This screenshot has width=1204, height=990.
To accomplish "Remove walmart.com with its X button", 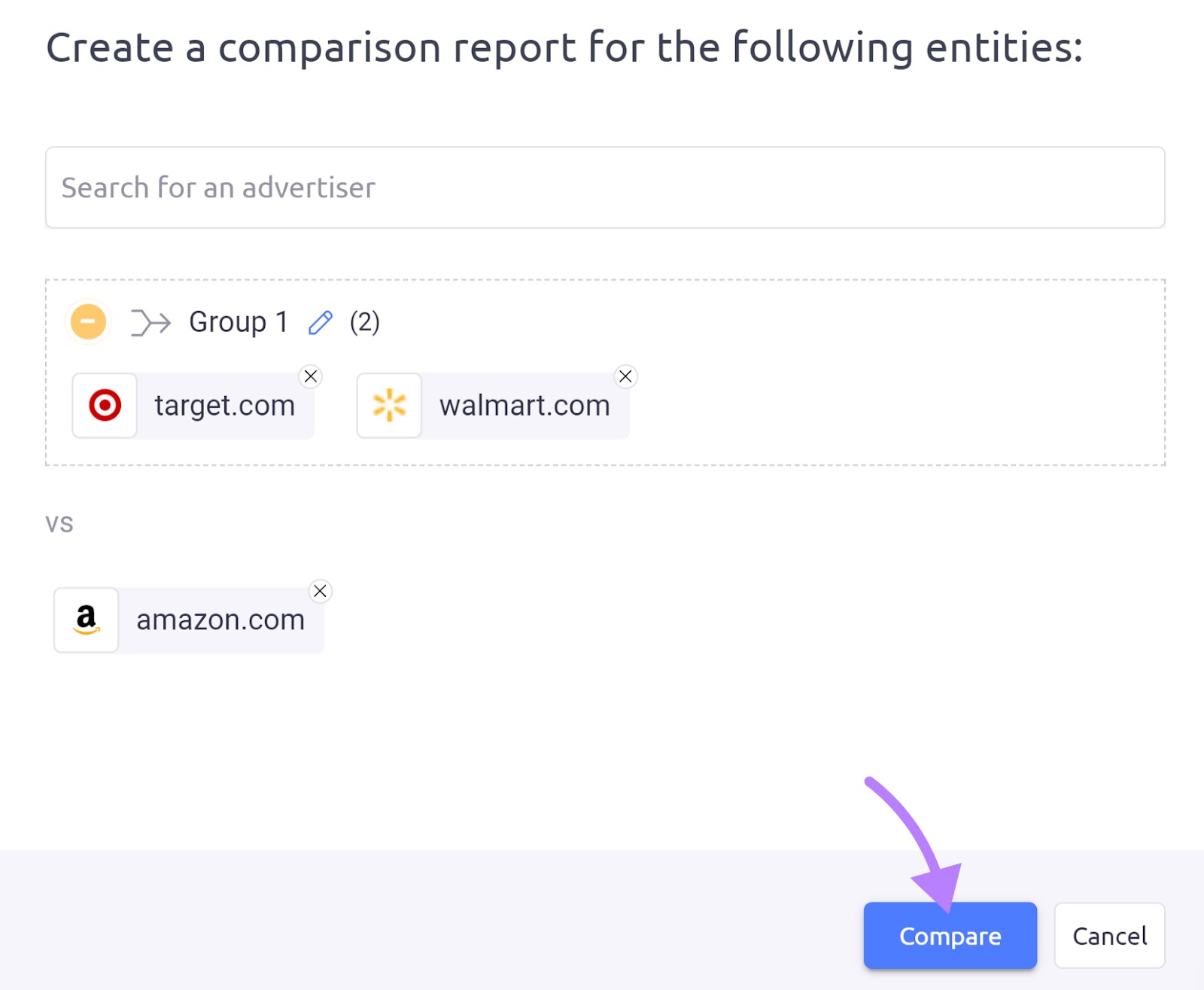I will pyautogui.click(x=625, y=376).
